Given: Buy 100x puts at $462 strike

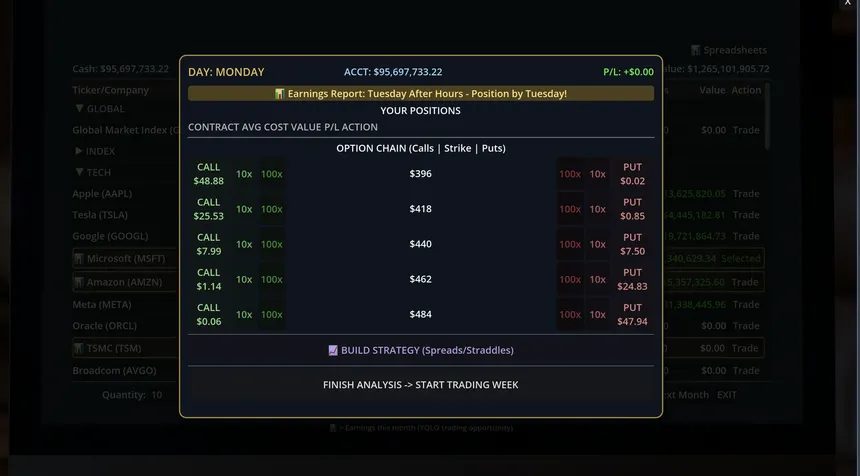Looking at the screenshot, I should pos(570,279).
